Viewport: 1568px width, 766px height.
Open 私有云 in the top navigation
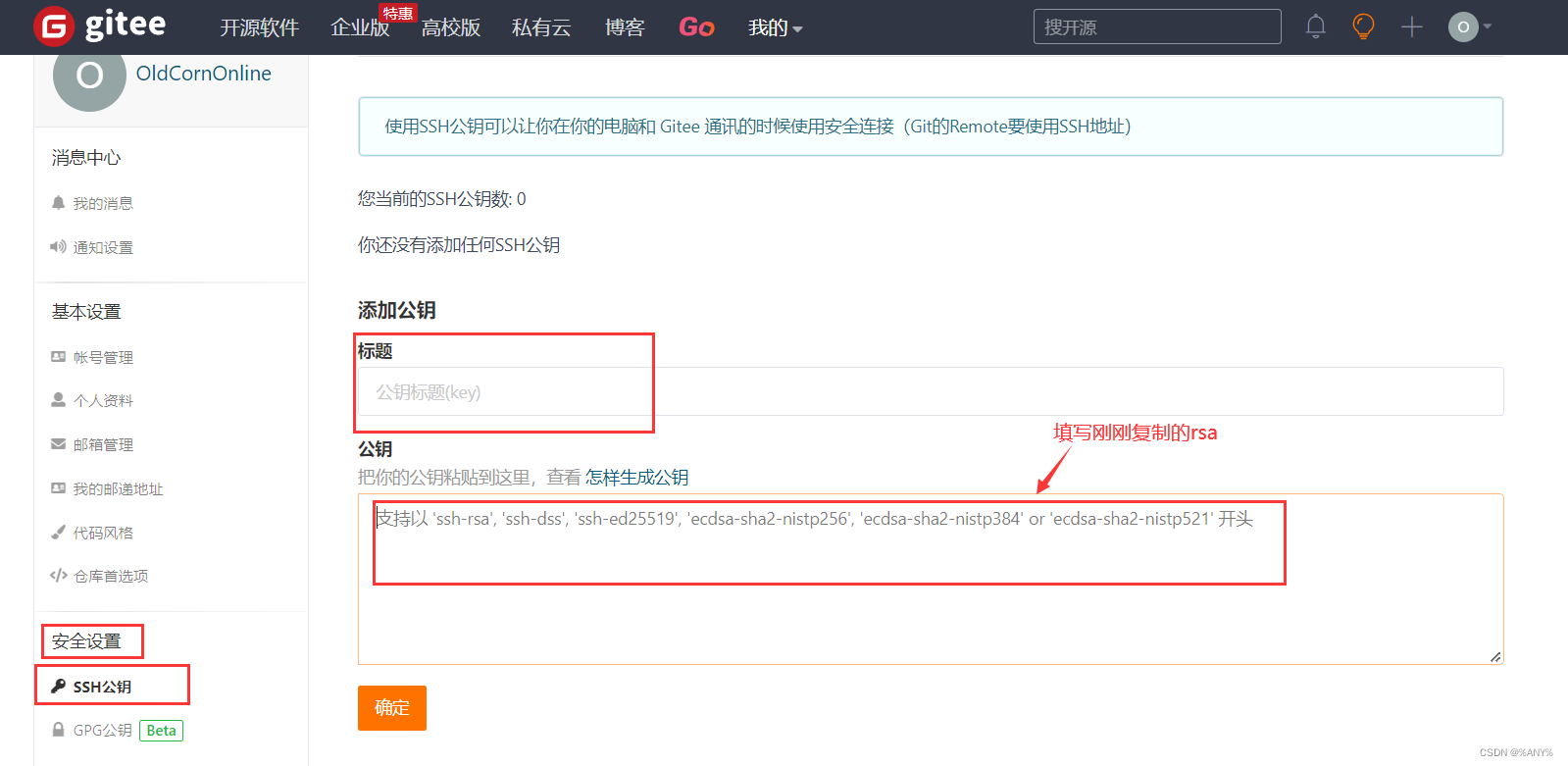pyautogui.click(x=541, y=27)
